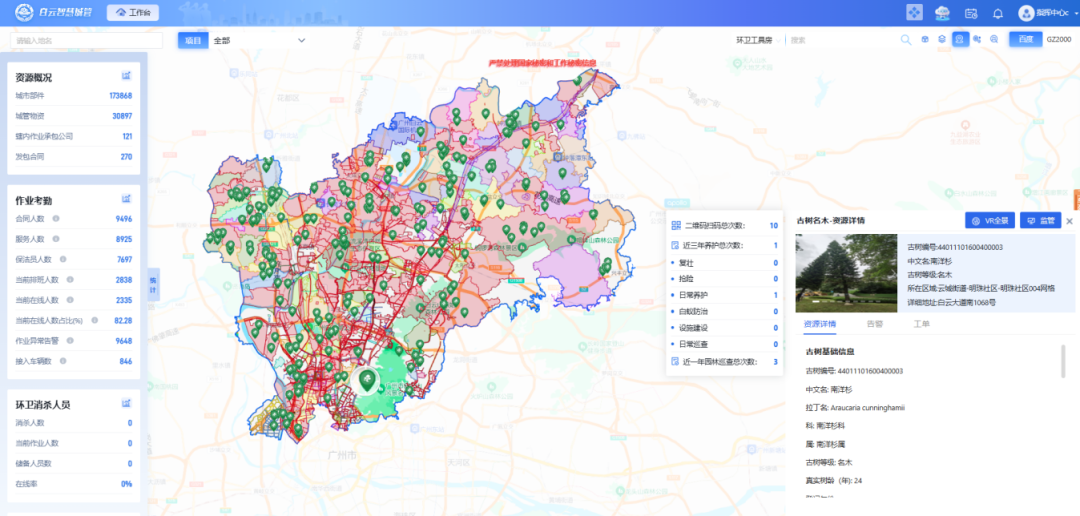Open the calendar schedule icon in header

coord(970,13)
